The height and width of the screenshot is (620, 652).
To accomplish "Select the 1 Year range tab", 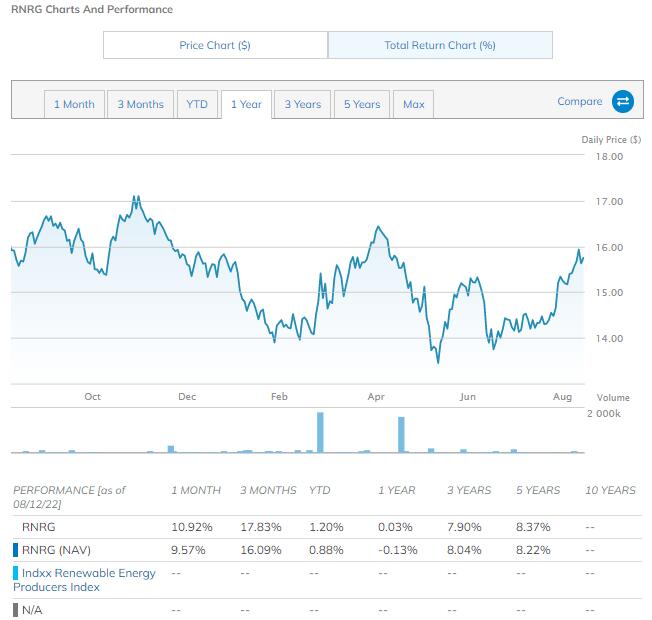I will 246,104.
